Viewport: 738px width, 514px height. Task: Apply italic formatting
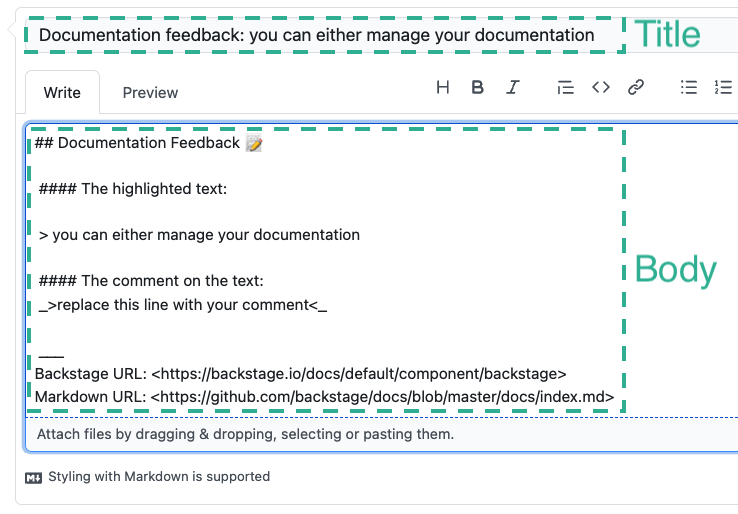click(513, 87)
